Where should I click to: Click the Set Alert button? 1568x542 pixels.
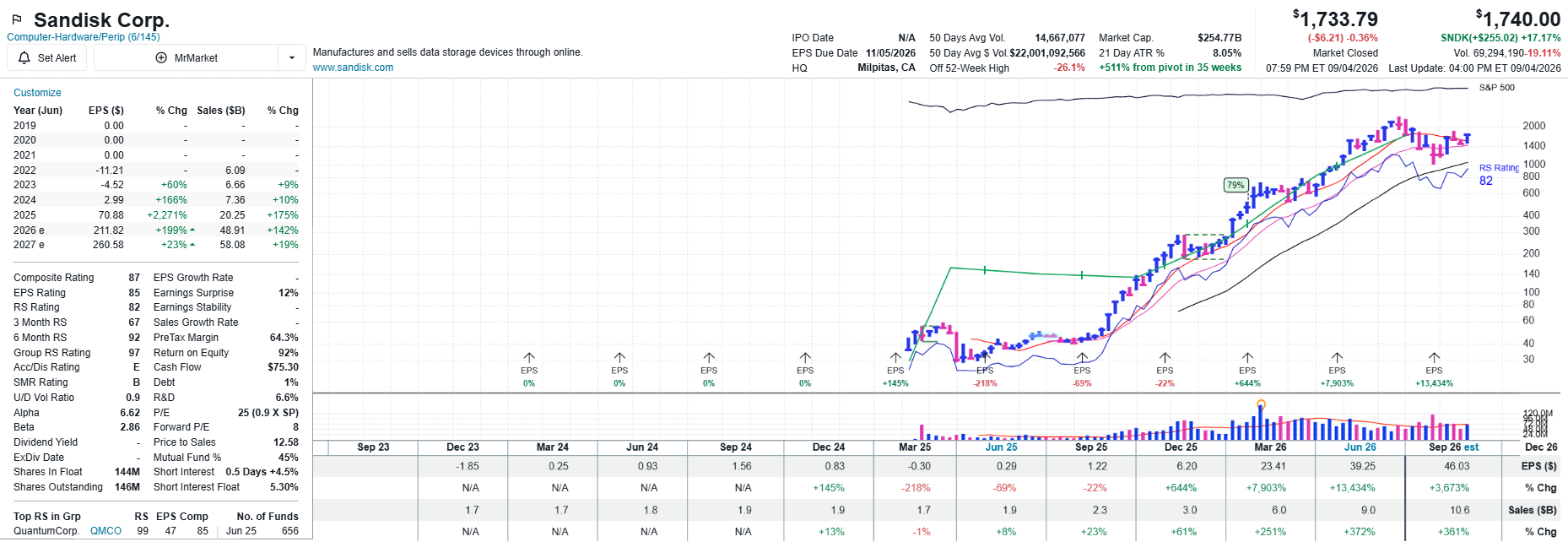pos(49,58)
